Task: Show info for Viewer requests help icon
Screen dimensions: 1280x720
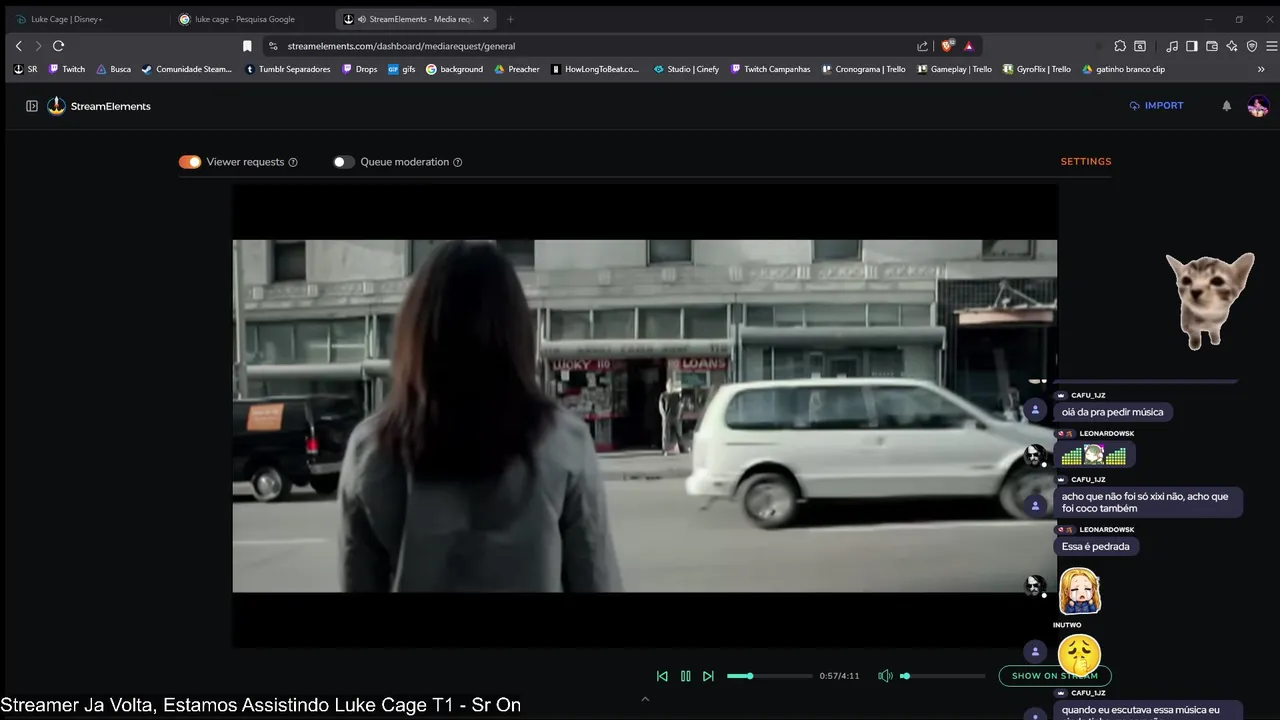Action: [x=293, y=162]
